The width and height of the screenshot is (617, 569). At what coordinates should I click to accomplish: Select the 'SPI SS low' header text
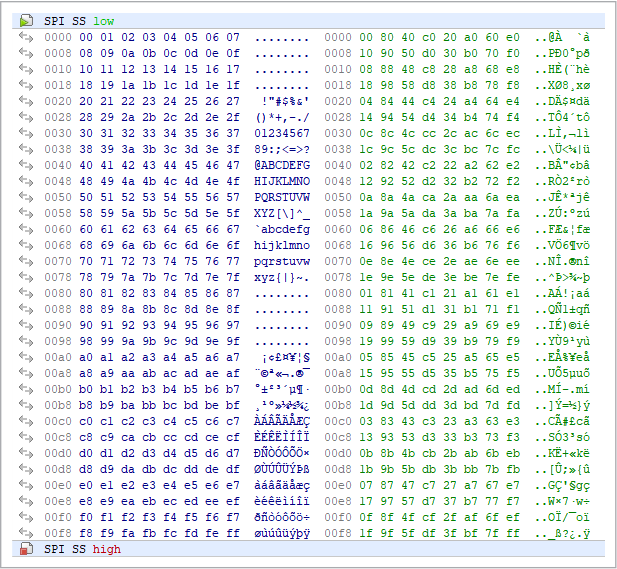coord(79,21)
